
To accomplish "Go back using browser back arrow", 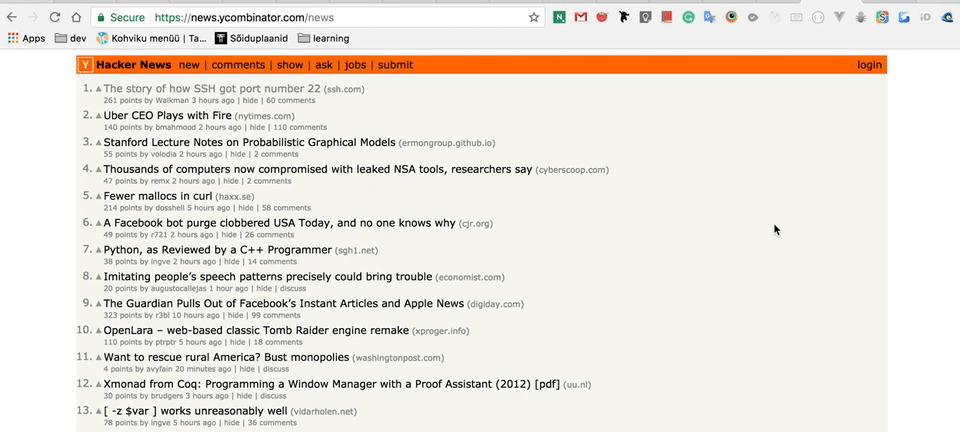I will pyautogui.click(x=12, y=18).
